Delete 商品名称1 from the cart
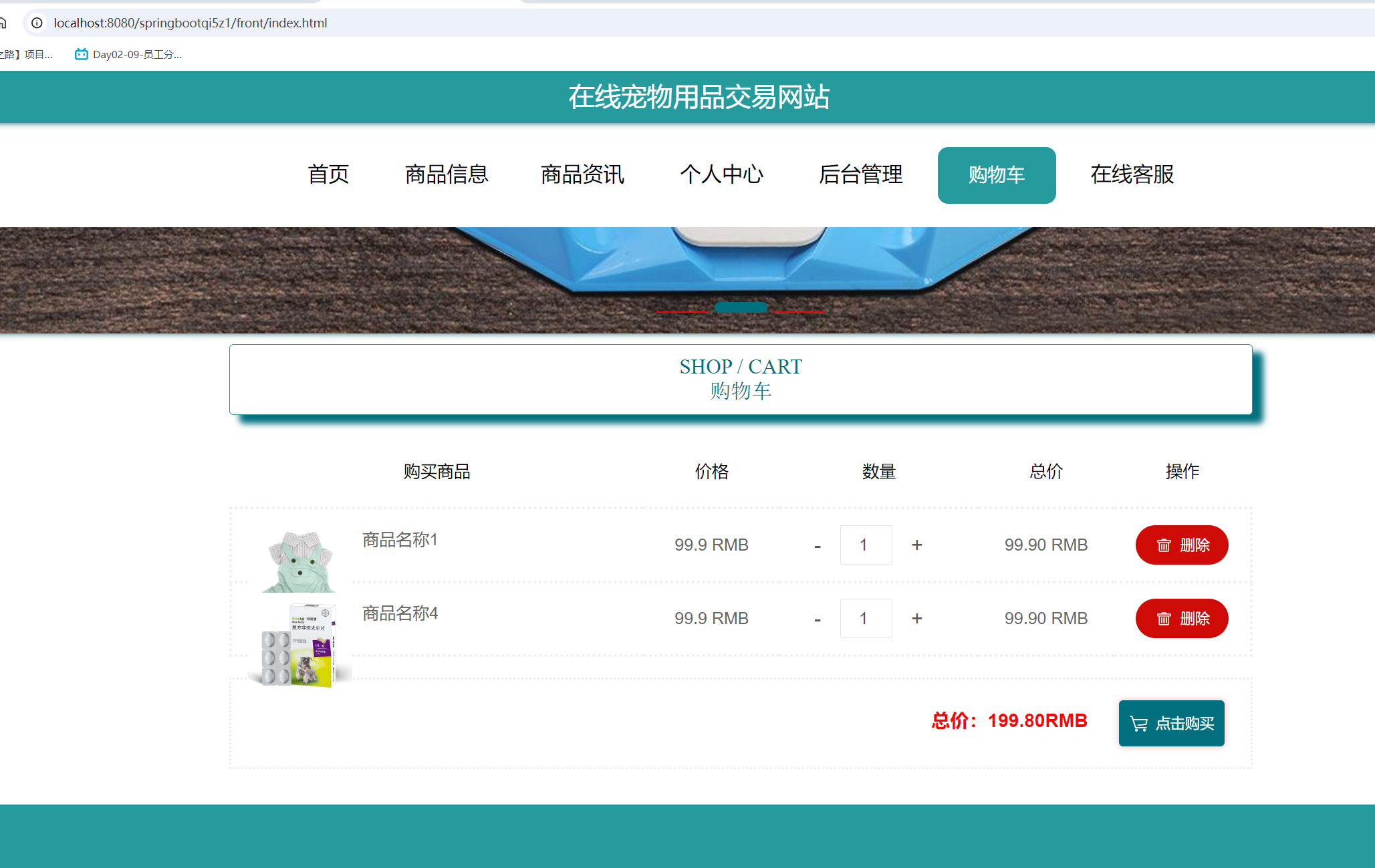The height and width of the screenshot is (868, 1375). tap(1181, 545)
